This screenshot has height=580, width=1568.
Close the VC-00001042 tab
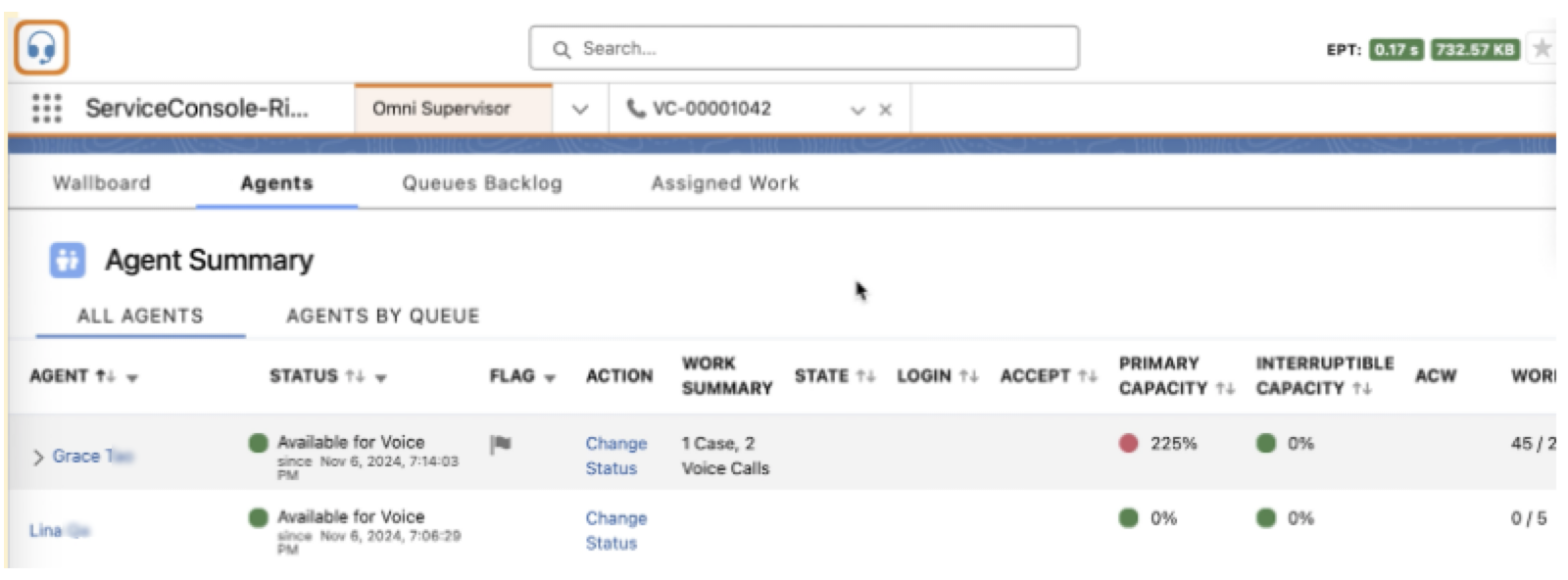[885, 110]
